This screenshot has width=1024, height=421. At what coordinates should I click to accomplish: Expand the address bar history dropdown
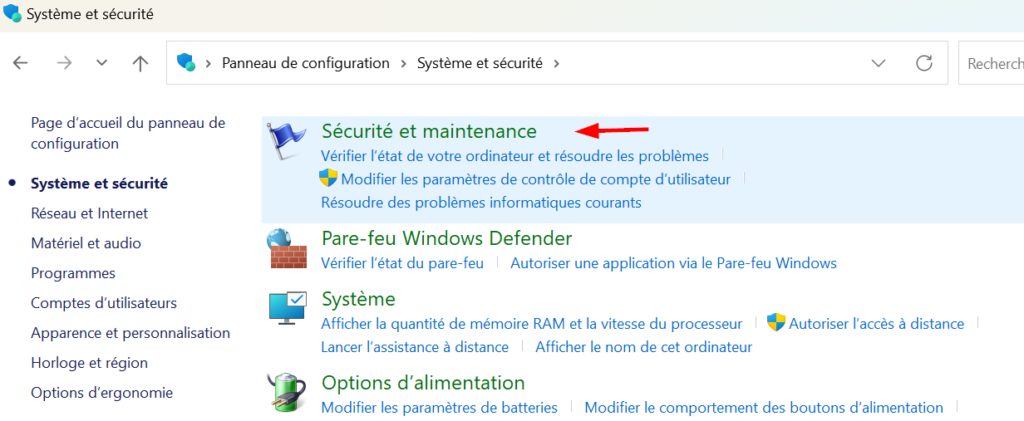(879, 63)
